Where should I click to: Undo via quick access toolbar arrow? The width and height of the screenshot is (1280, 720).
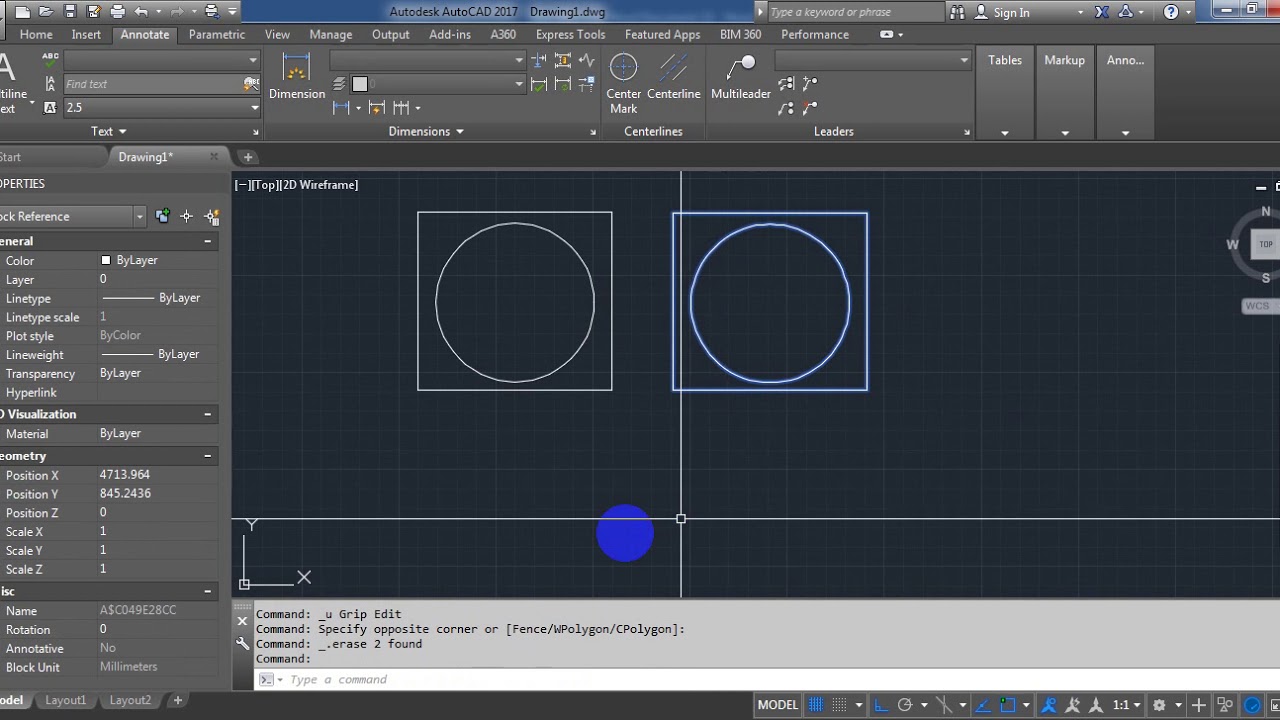click(141, 12)
